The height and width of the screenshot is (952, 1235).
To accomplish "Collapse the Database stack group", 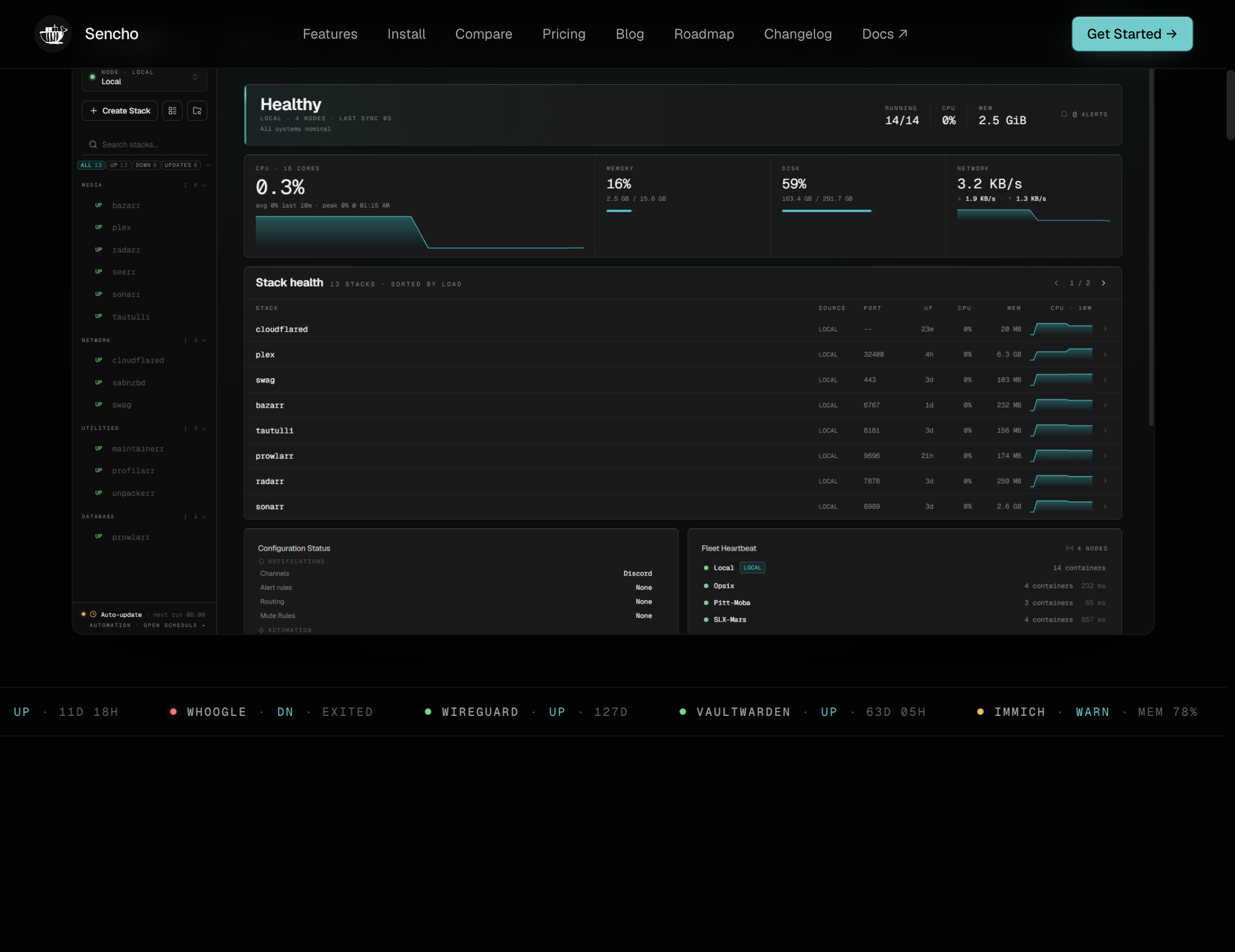I will [x=204, y=517].
